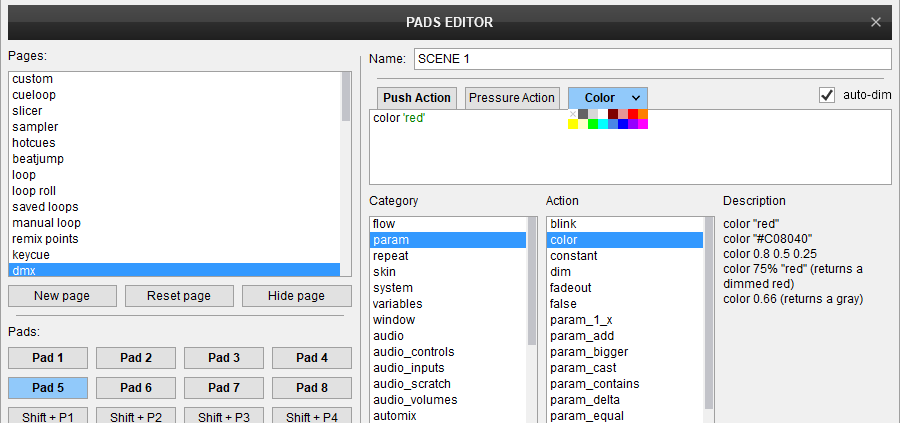900x423 pixels.
Task: Click the Hide page button
Action: tap(297, 296)
